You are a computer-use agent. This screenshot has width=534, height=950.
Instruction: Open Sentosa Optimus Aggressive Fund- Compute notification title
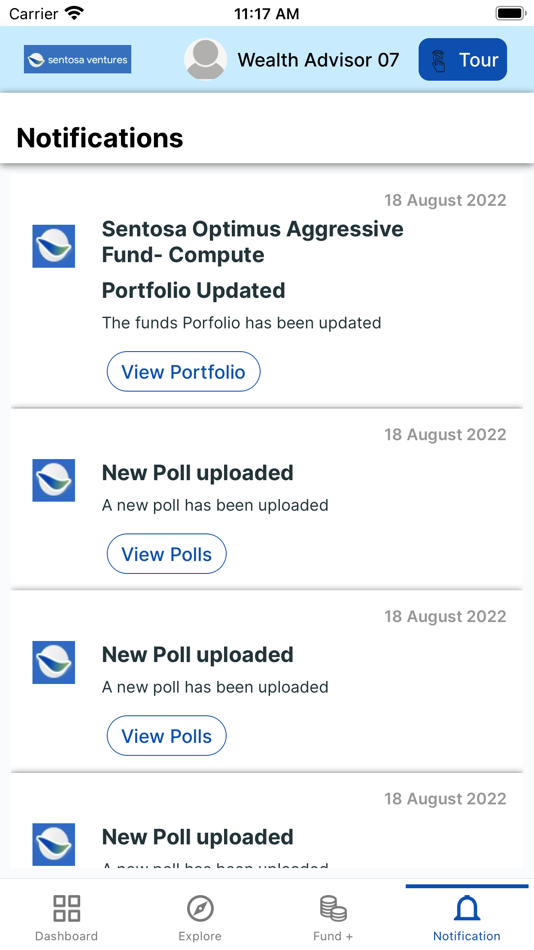tap(253, 242)
